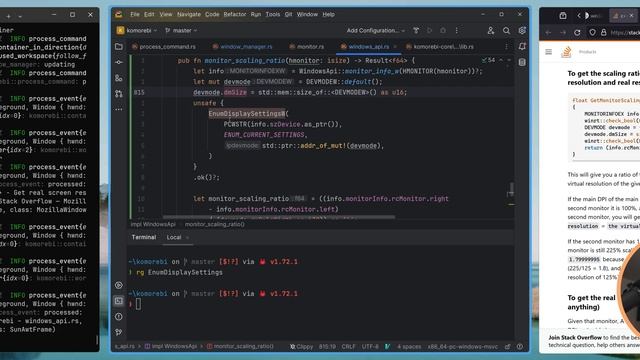Open the Local terminal tab dropdown arrow
Screen dimensions: 640x360
tap(187, 238)
